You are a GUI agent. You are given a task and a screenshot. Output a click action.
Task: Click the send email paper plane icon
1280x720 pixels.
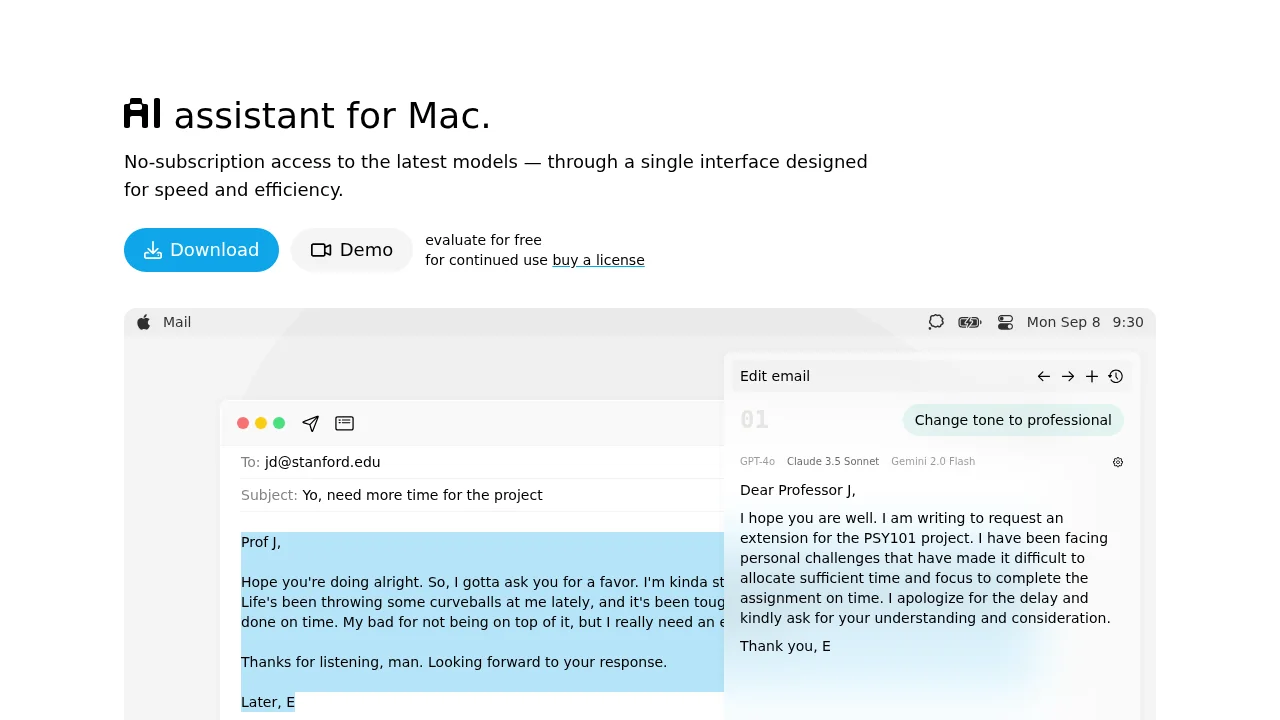(310, 423)
